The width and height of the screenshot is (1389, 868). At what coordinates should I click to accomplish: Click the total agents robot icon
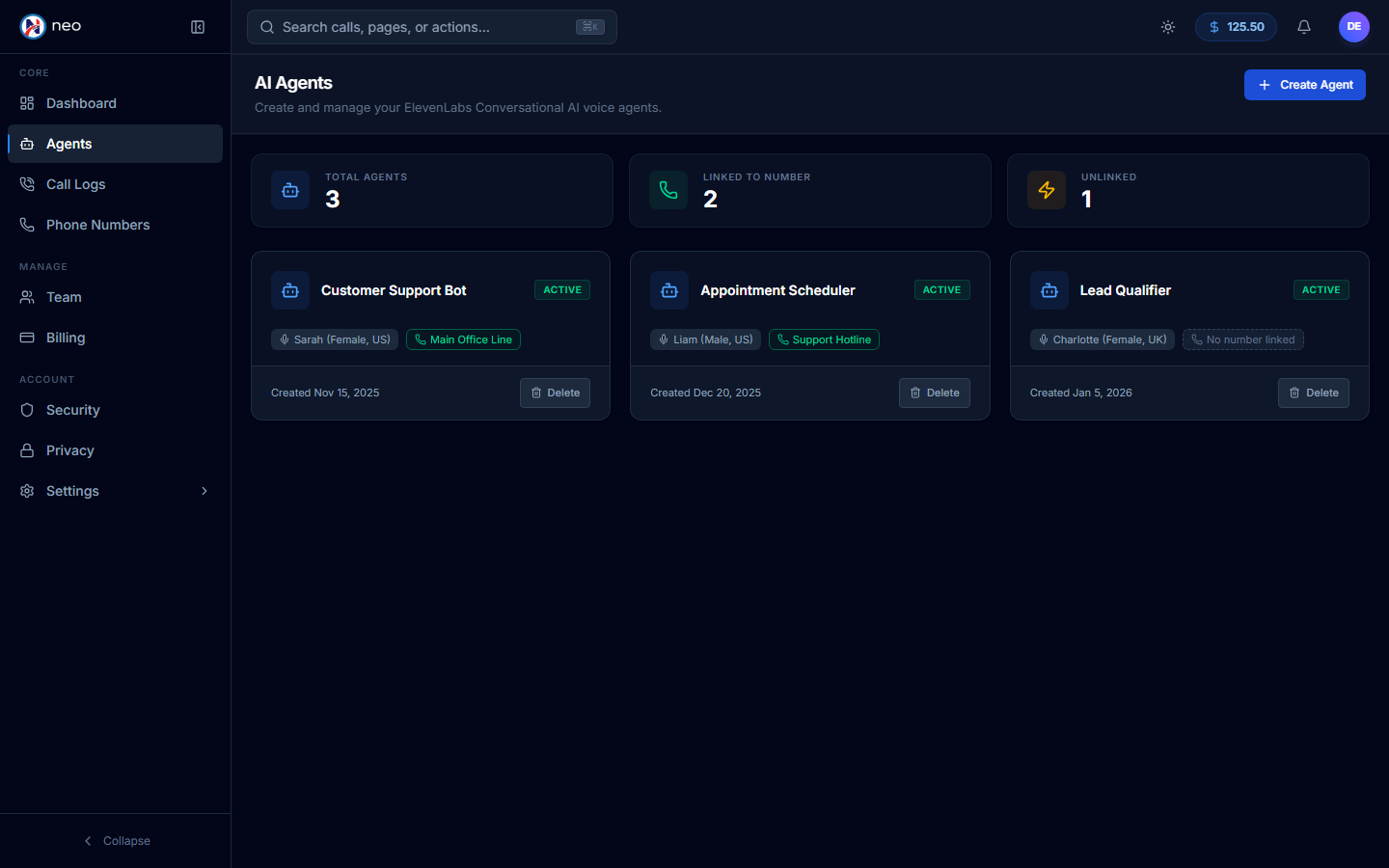[x=290, y=191]
